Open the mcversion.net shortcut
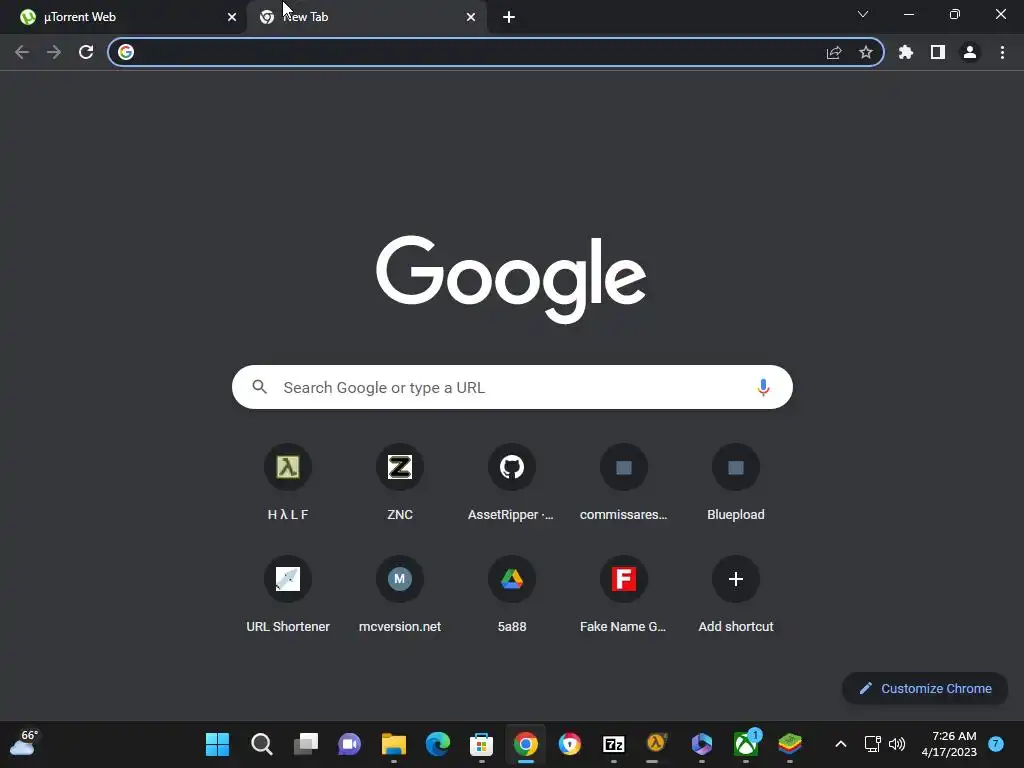Image resolution: width=1024 pixels, height=768 pixels. pos(400,594)
